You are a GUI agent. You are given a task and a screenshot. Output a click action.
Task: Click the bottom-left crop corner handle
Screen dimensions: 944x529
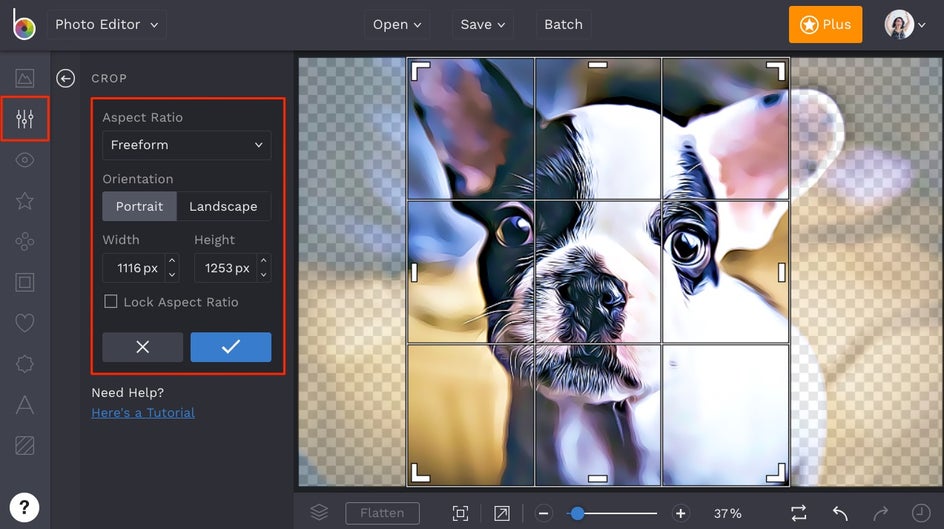pos(420,473)
